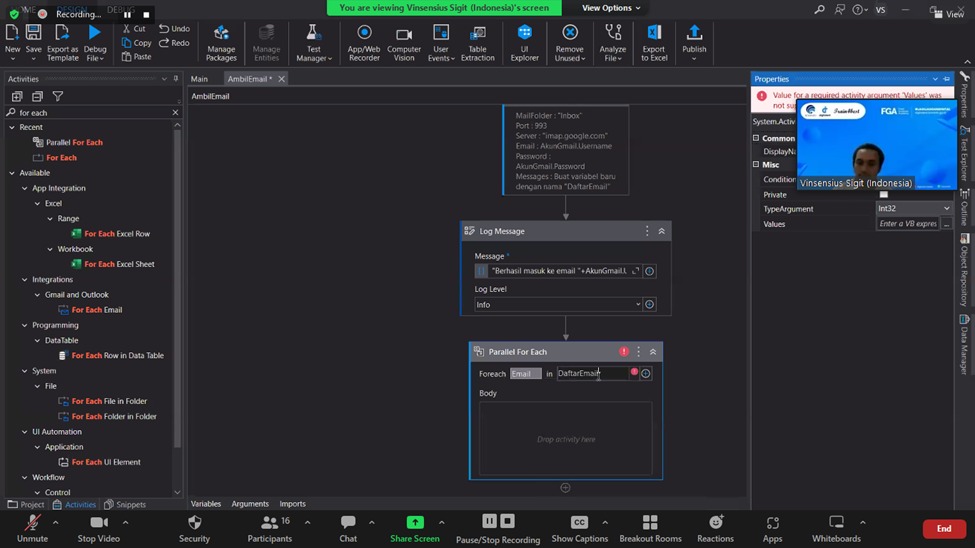Collapse the Available activities group
The width and height of the screenshot is (975, 548).
click(x=12, y=173)
